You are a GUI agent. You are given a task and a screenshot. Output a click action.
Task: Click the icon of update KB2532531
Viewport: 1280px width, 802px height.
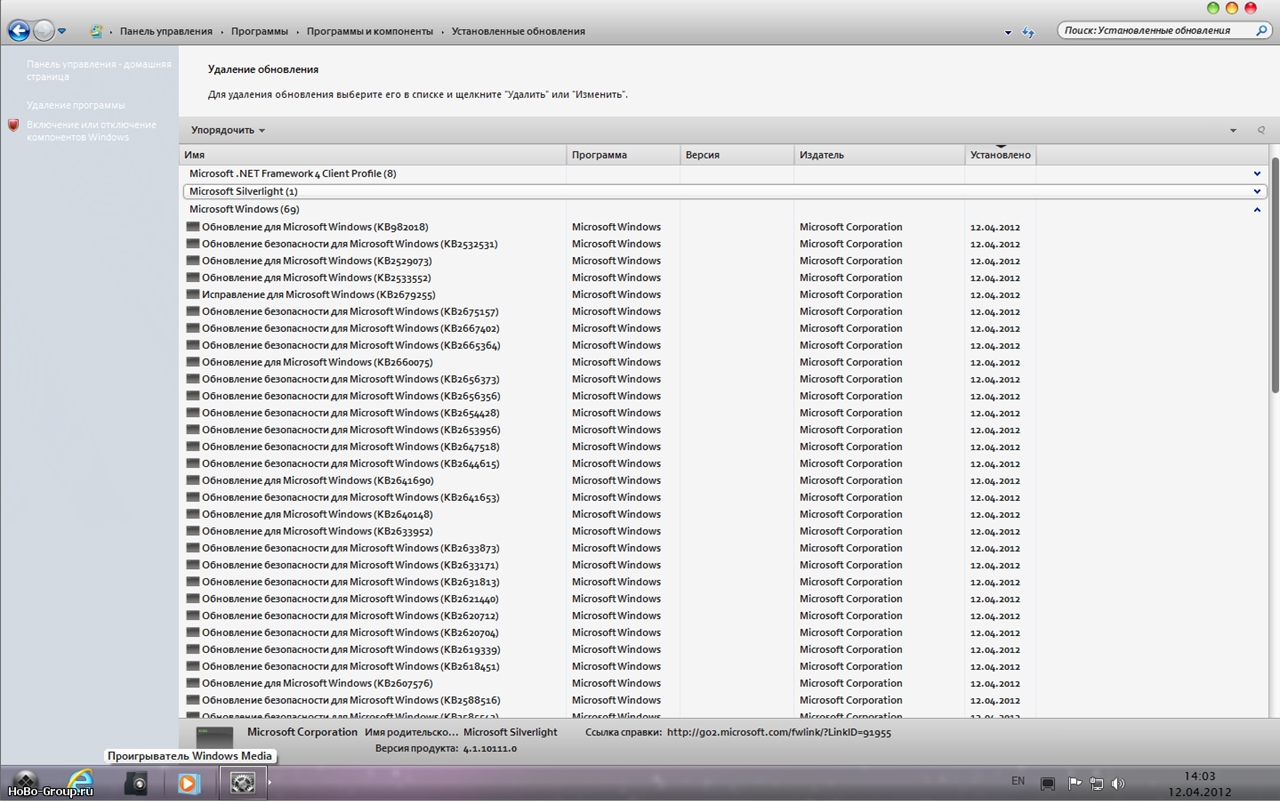click(x=193, y=244)
